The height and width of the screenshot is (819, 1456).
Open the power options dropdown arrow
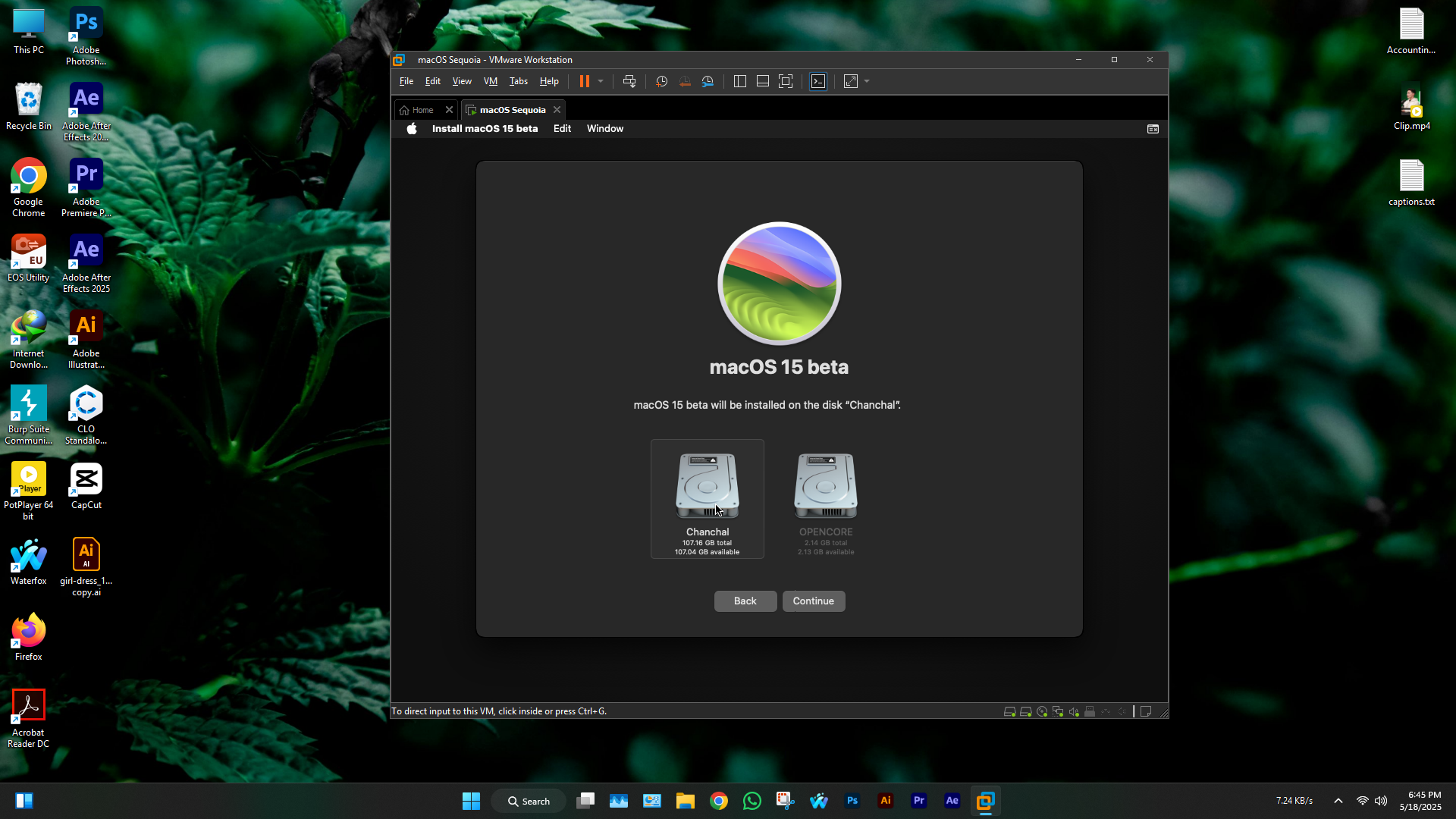tap(601, 81)
